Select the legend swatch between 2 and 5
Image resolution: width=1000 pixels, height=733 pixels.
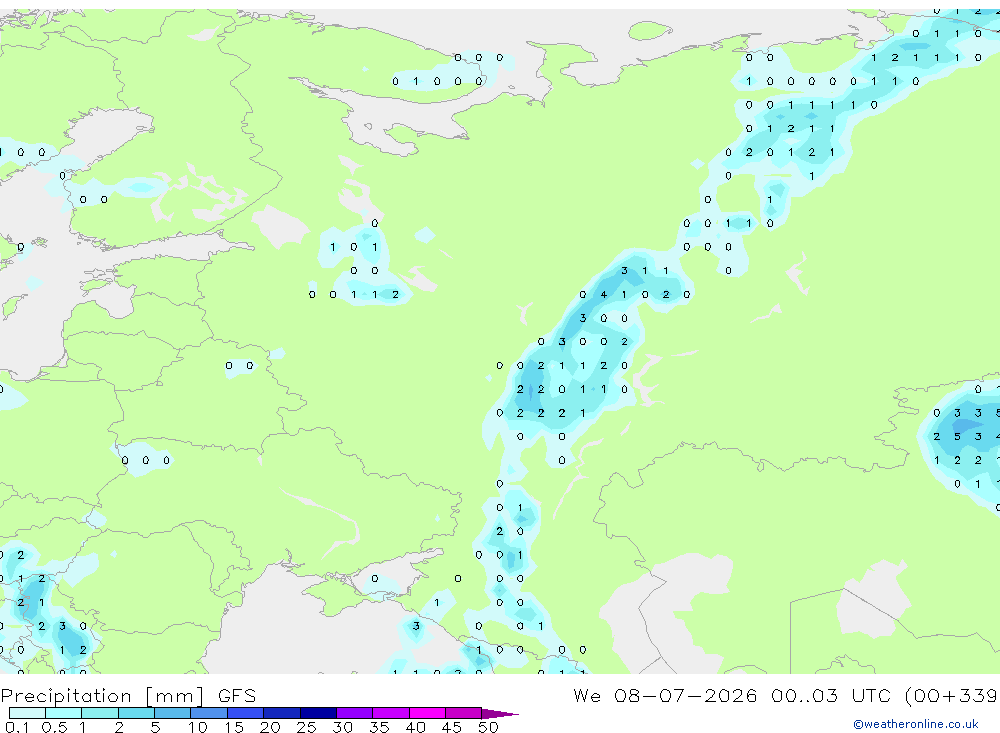pos(136,713)
